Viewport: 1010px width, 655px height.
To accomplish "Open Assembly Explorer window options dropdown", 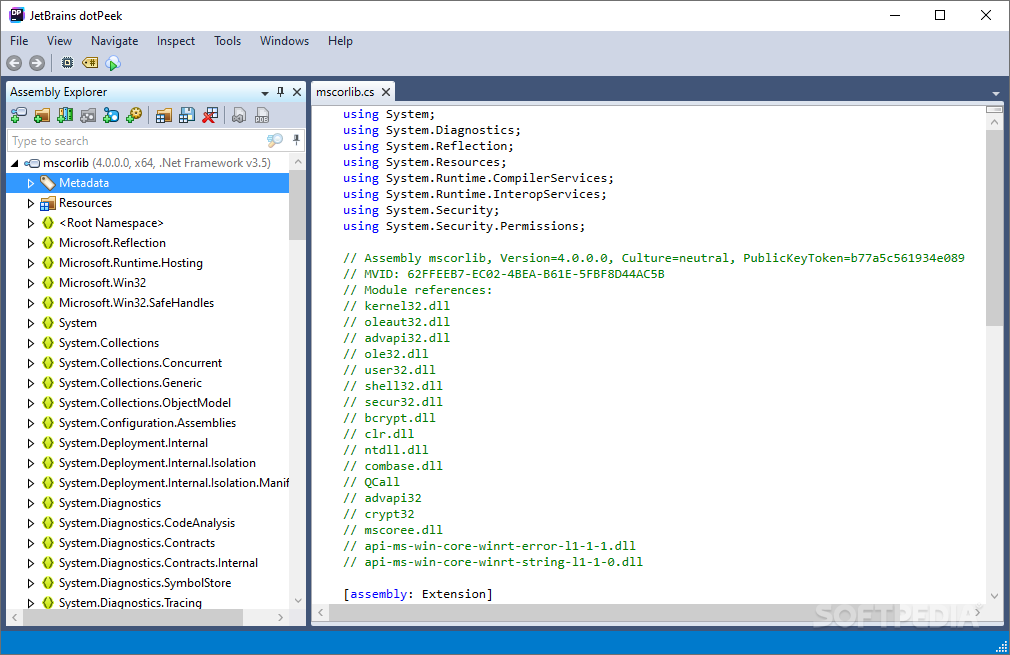I will click(265, 93).
